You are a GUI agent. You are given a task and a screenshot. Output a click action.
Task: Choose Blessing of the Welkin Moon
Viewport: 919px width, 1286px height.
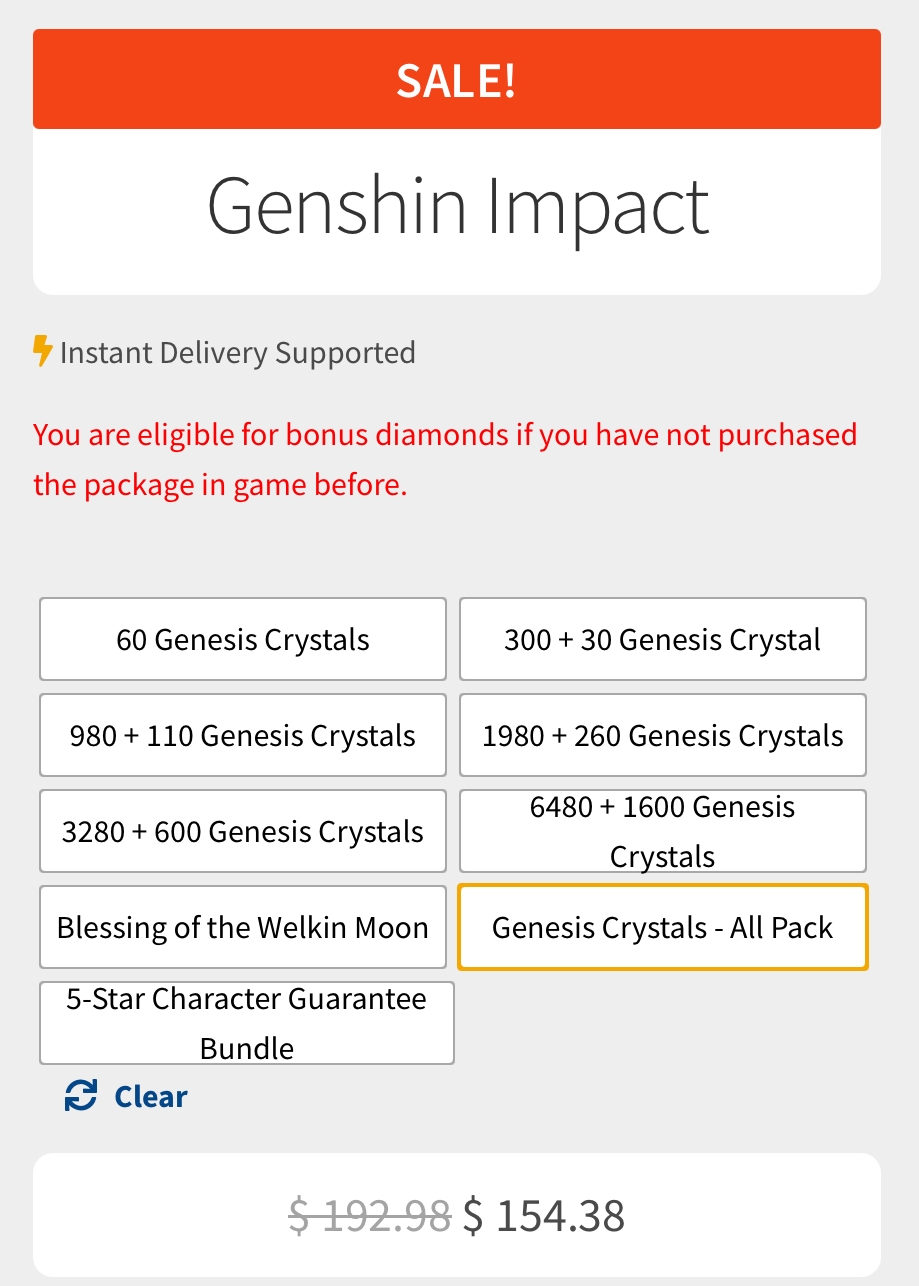tap(243, 928)
